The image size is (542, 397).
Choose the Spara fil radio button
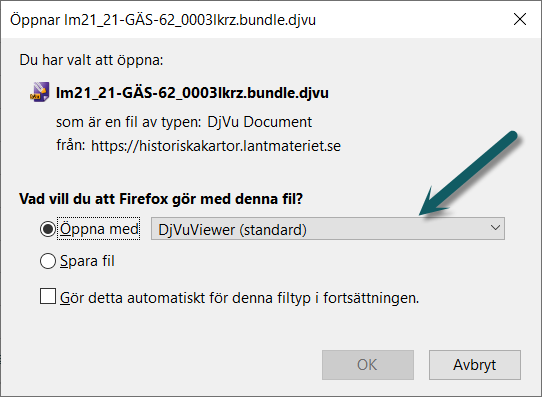coord(48,261)
